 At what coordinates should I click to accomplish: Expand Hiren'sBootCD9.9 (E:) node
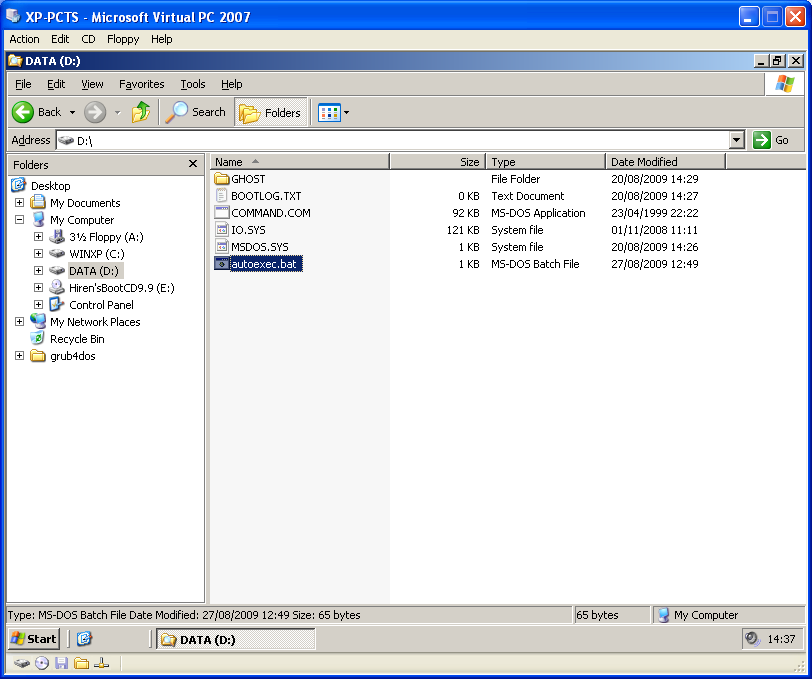[x=38, y=287]
